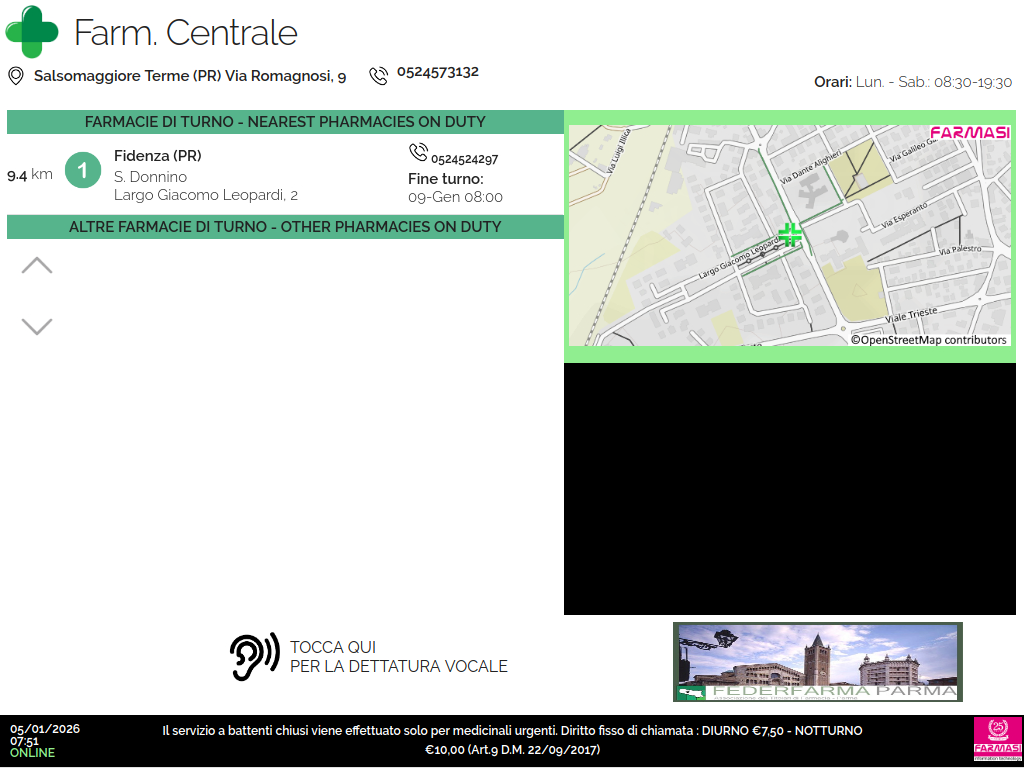Tap the ear icon for voice dictation
The width and height of the screenshot is (1024, 768).
[x=254, y=657]
